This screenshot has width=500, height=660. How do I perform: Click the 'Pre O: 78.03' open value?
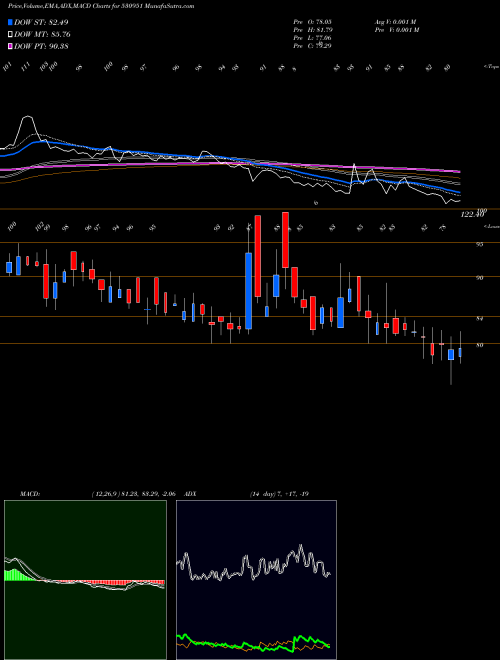313,21
